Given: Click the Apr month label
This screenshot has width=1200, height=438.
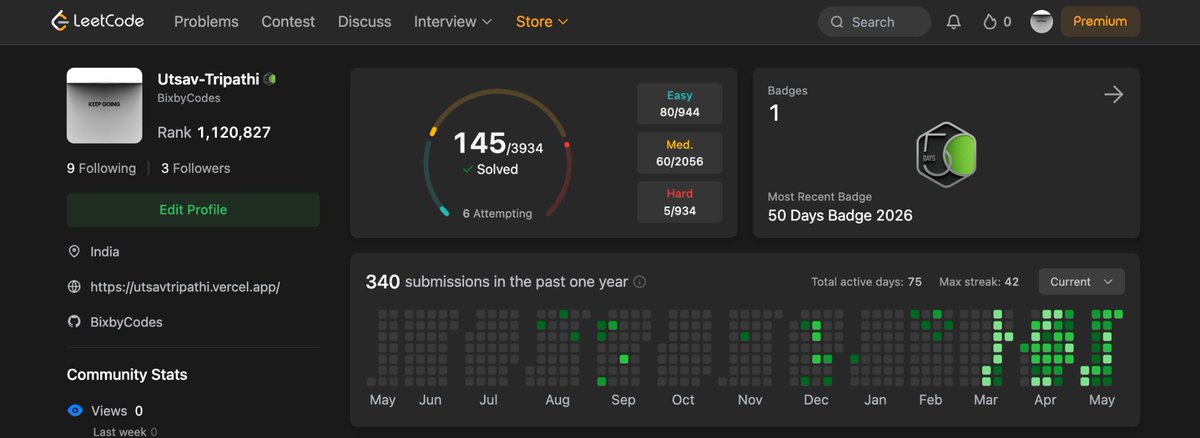Looking at the screenshot, I should [x=1045, y=400].
